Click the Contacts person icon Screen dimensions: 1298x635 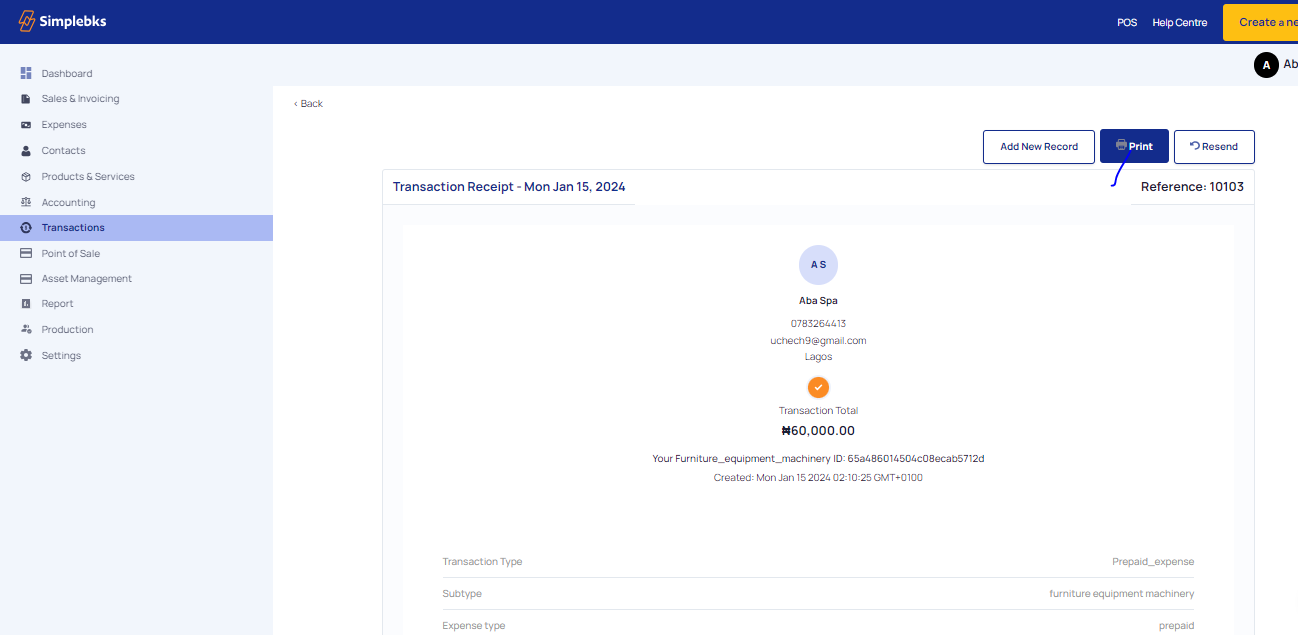click(x=26, y=151)
